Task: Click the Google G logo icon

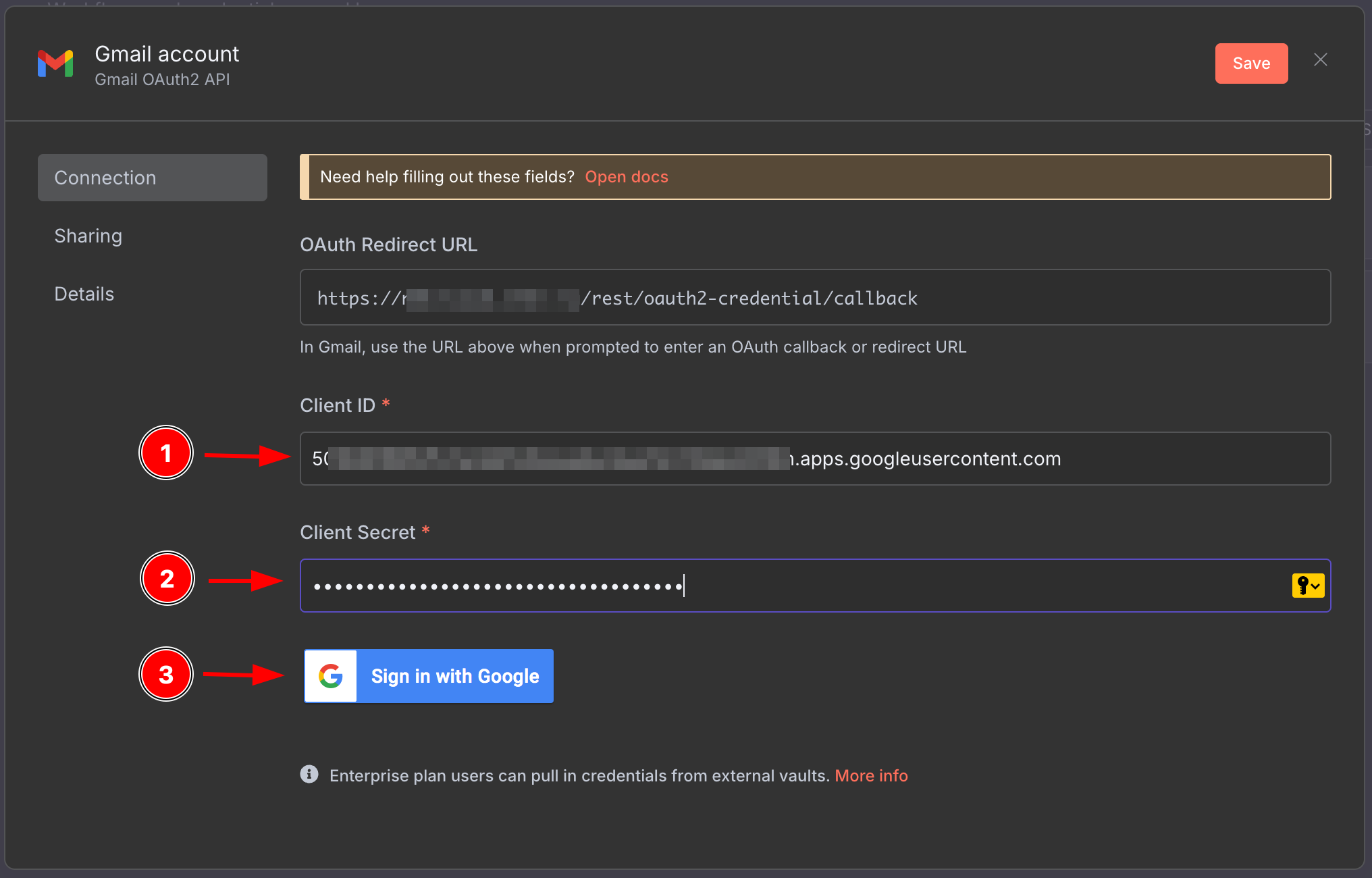Action: [x=331, y=676]
